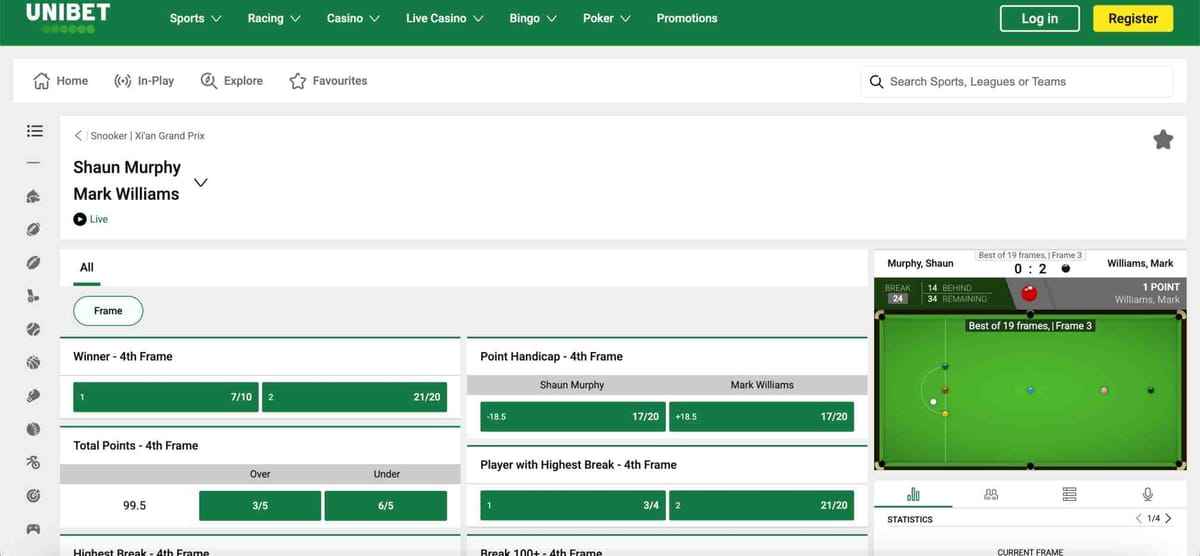Select the horse racing sidebar icon
The width and height of the screenshot is (1200, 556).
pyautogui.click(x=34, y=196)
